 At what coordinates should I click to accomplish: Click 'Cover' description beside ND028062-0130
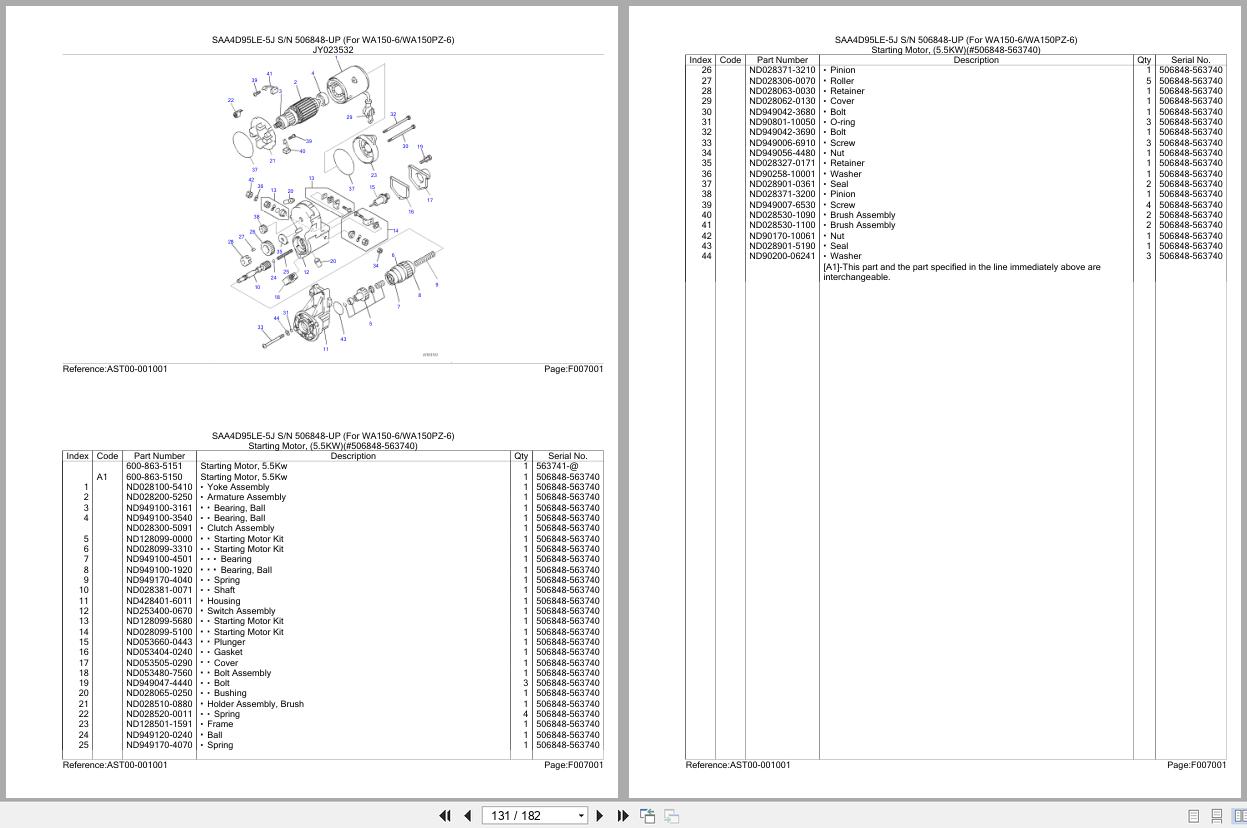coord(842,101)
